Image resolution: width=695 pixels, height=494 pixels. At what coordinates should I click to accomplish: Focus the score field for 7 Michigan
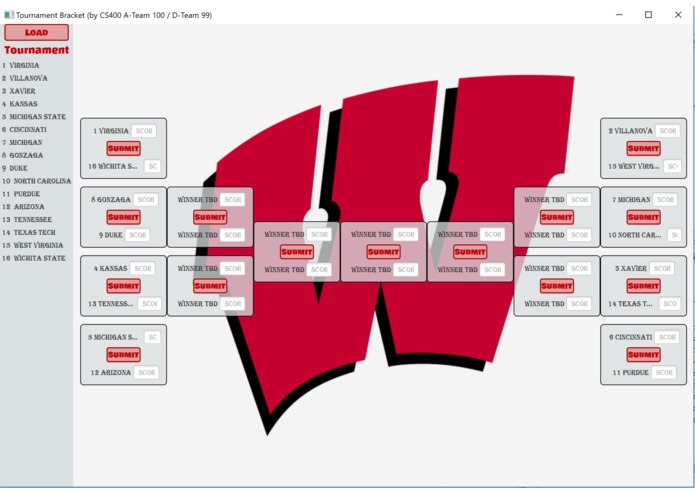[665, 199]
